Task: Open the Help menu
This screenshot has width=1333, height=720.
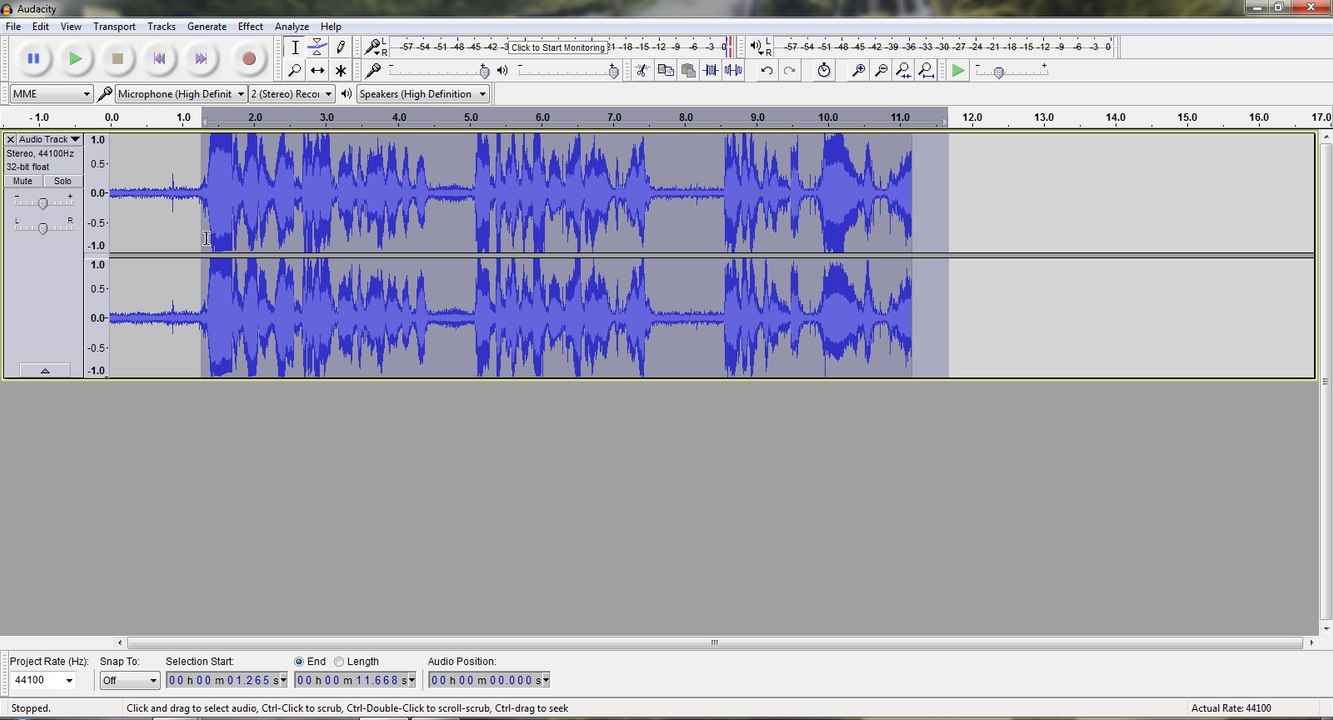Action: 331,26
